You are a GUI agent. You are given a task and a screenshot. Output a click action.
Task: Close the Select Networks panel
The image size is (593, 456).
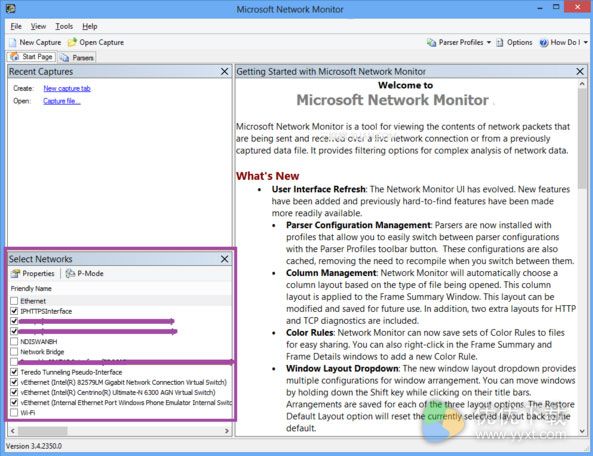[224, 259]
